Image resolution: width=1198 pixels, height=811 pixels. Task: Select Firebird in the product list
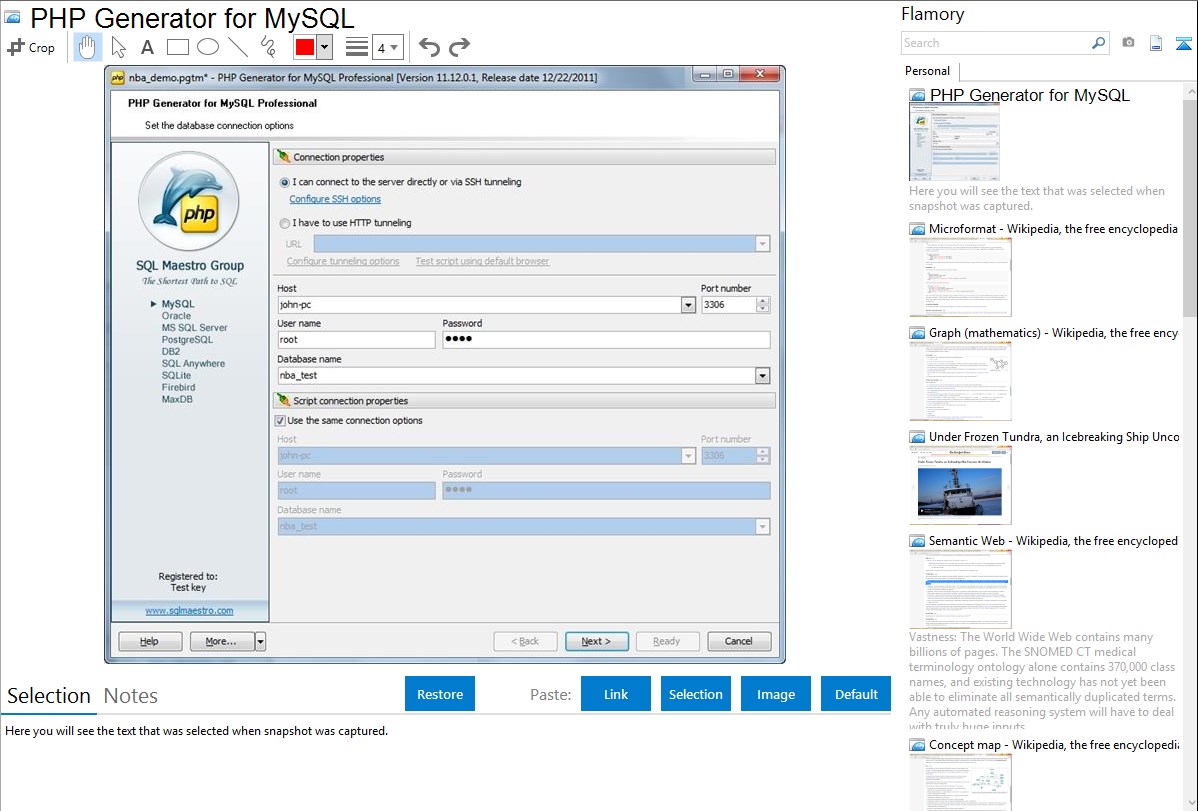pyautogui.click(x=178, y=388)
